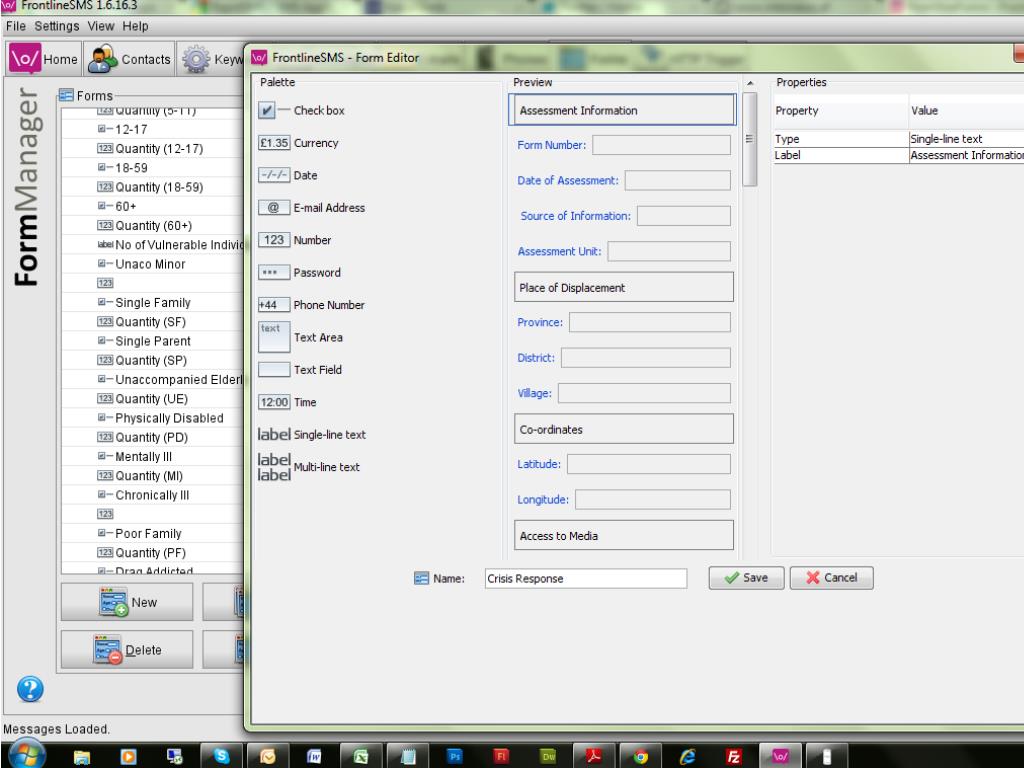Viewport: 1024px width, 768px height.
Task: Open the Help menu
Action: pyautogui.click(x=135, y=26)
